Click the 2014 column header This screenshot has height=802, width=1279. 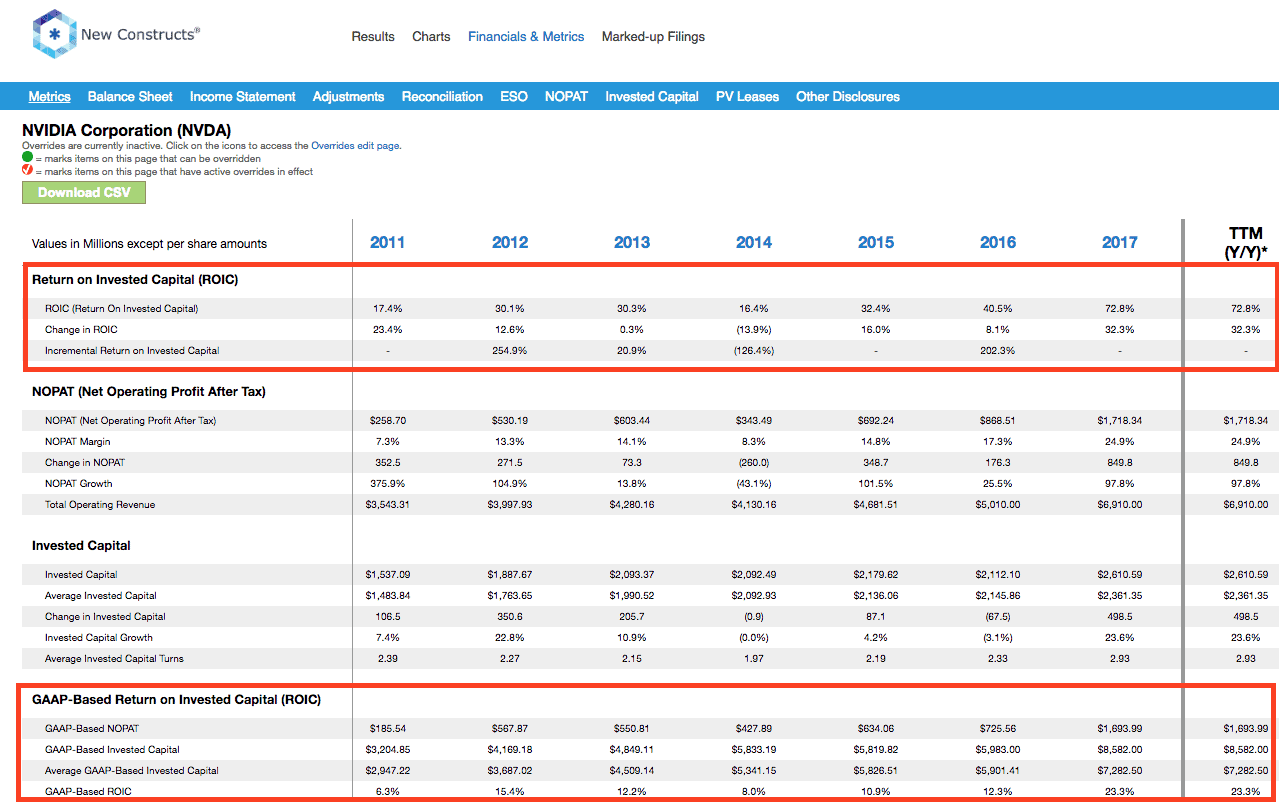[x=754, y=242]
